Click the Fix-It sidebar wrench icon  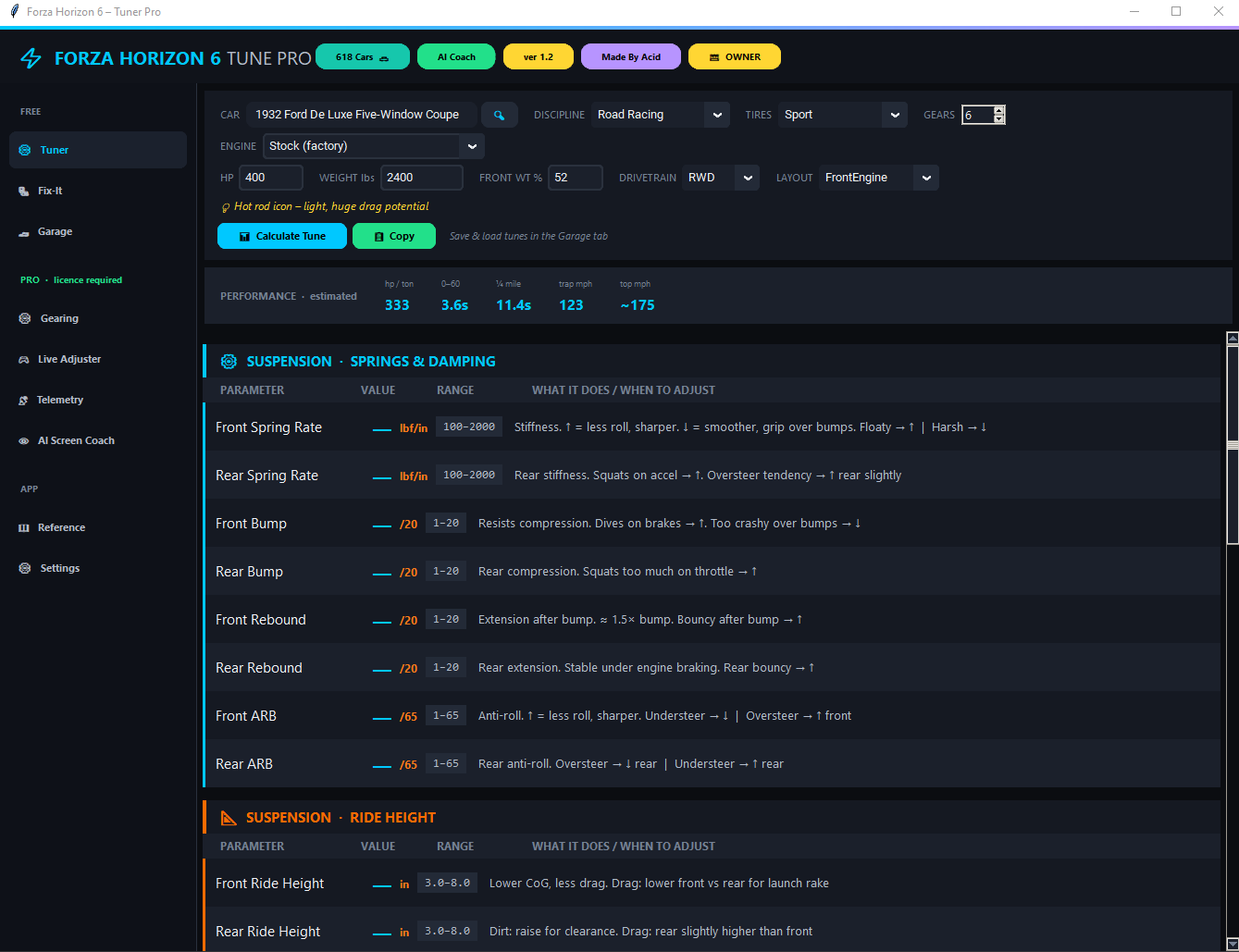[x=24, y=191]
